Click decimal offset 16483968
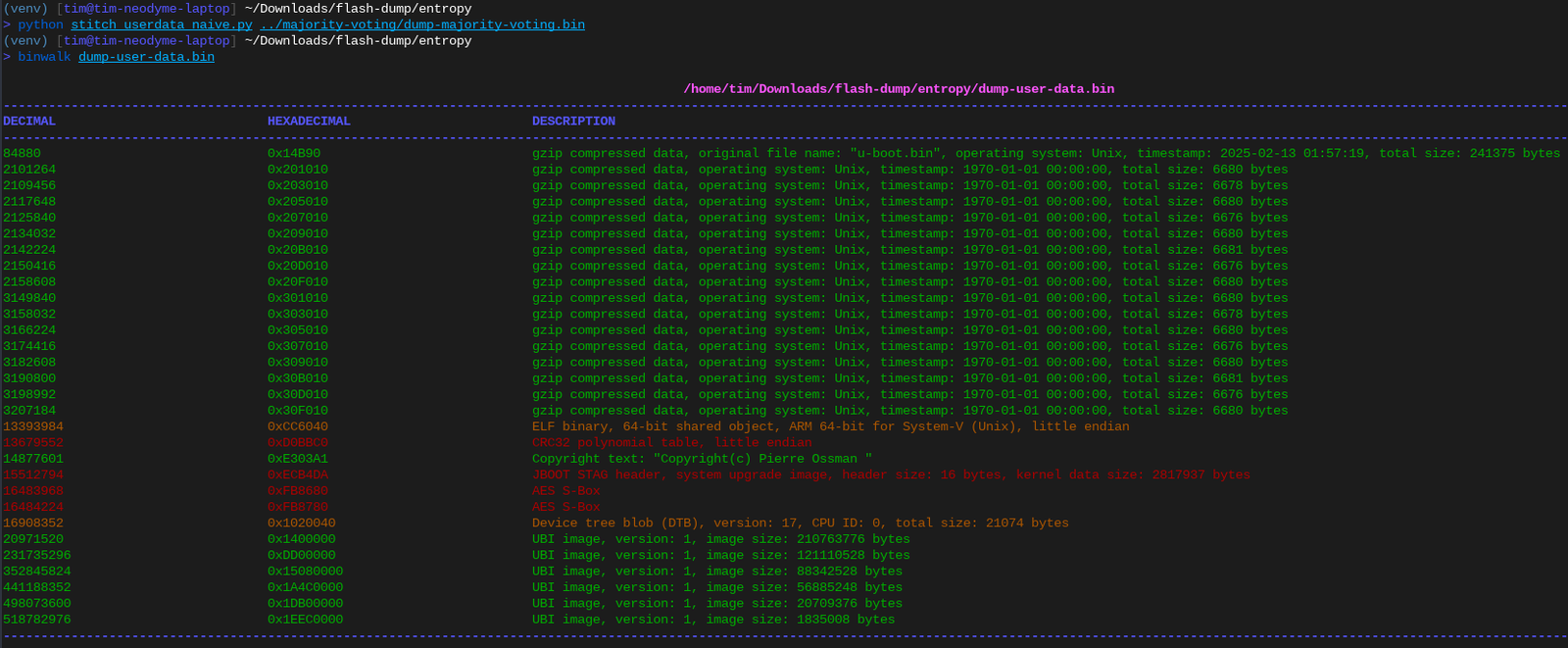 point(33,491)
